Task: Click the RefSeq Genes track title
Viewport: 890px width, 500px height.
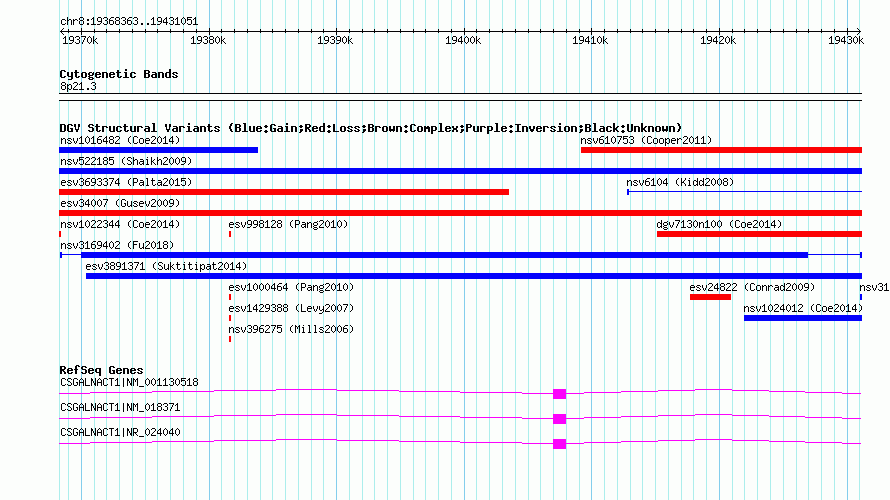Action: (x=101, y=370)
